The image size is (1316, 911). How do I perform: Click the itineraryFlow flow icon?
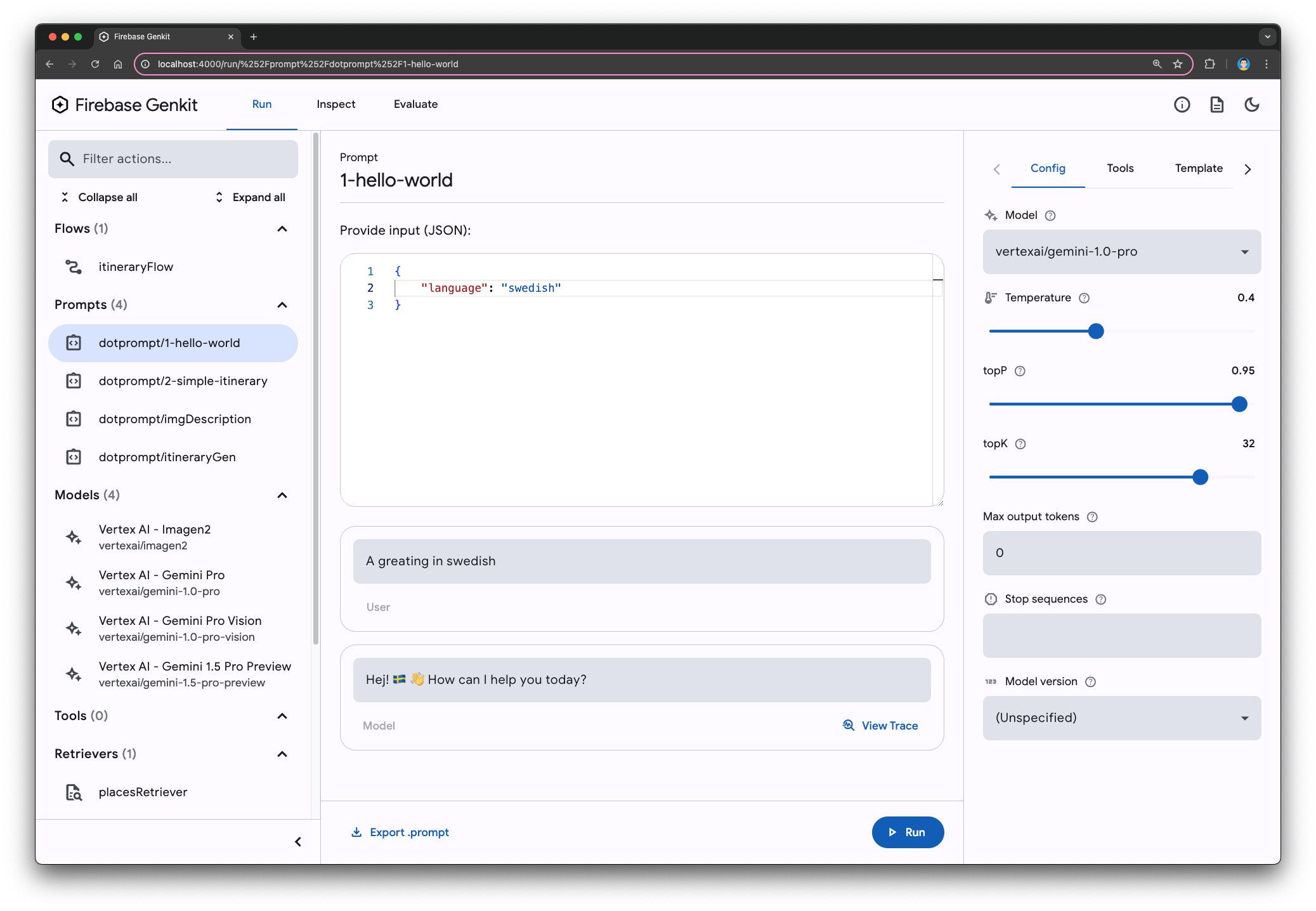[x=75, y=266]
